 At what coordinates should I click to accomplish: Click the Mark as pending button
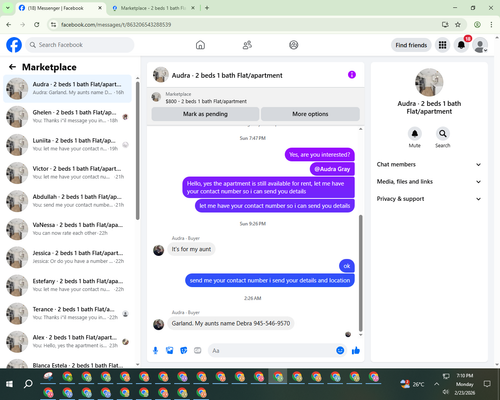click(205, 114)
